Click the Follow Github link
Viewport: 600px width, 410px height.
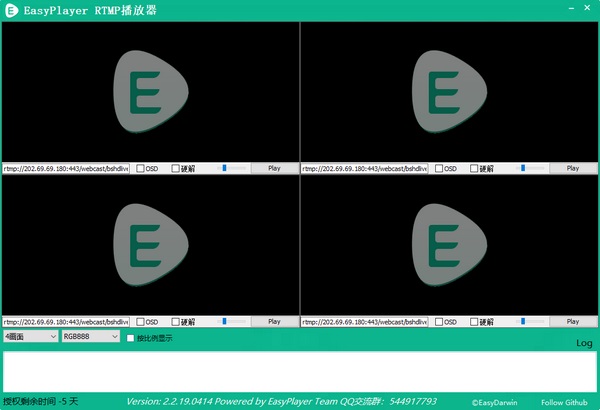pyautogui.click(x=564, y=402)
